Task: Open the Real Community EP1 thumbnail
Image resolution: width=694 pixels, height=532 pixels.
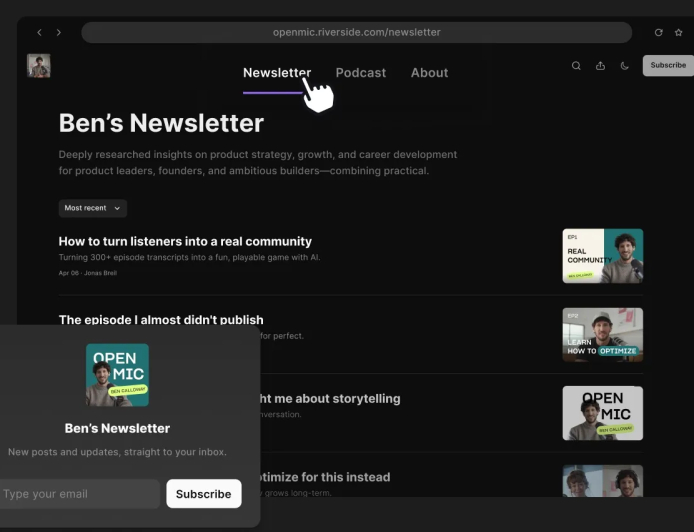Action: (x=602, y=256)
